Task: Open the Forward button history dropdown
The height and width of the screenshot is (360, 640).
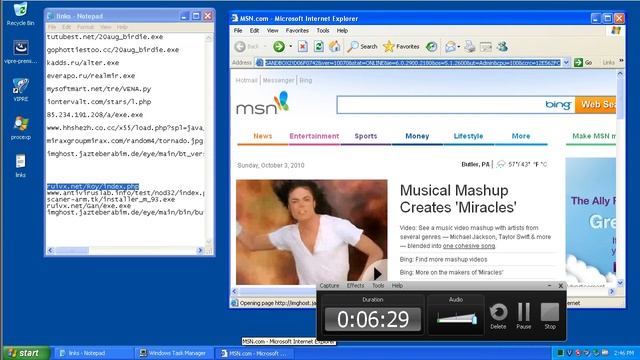Action: pyautogui.click(x=291, y=47)
